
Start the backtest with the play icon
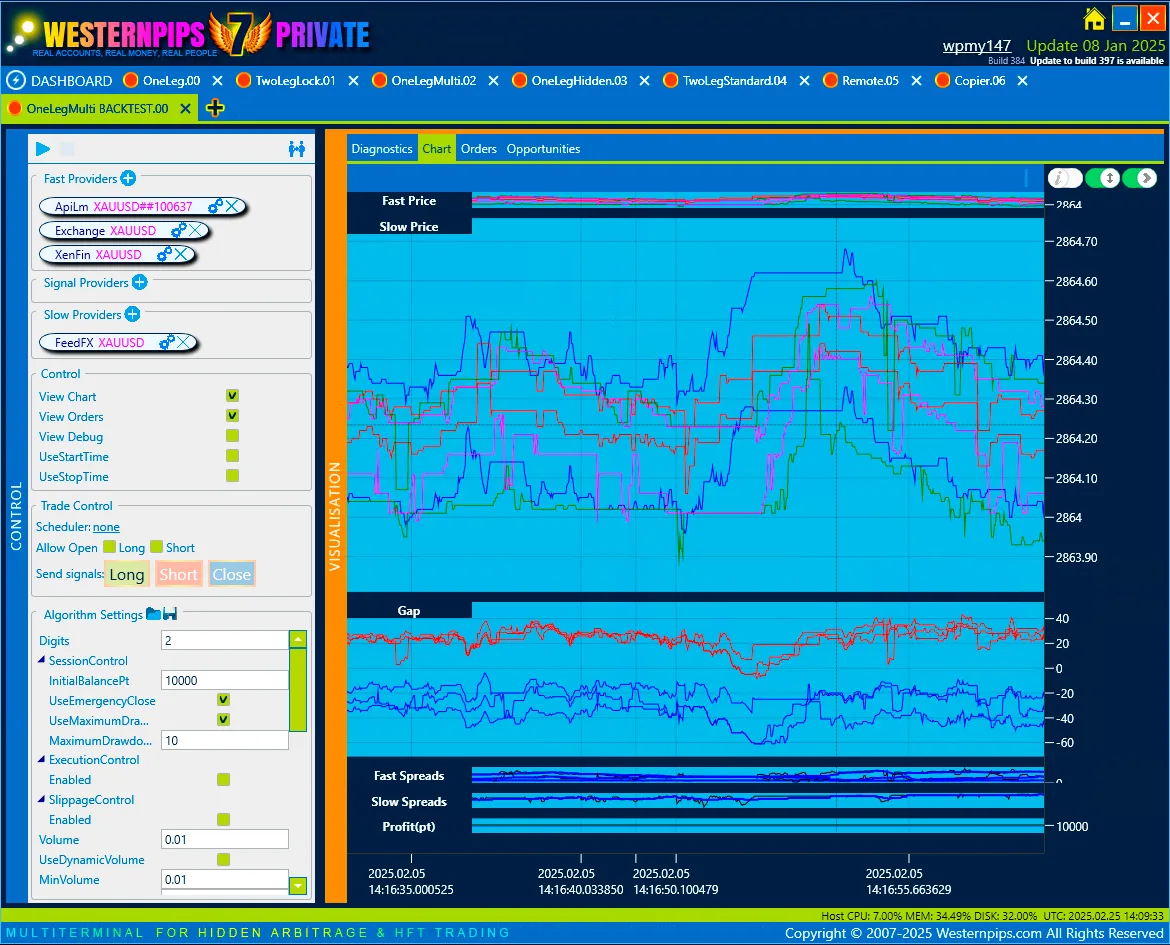pos(43,149)
